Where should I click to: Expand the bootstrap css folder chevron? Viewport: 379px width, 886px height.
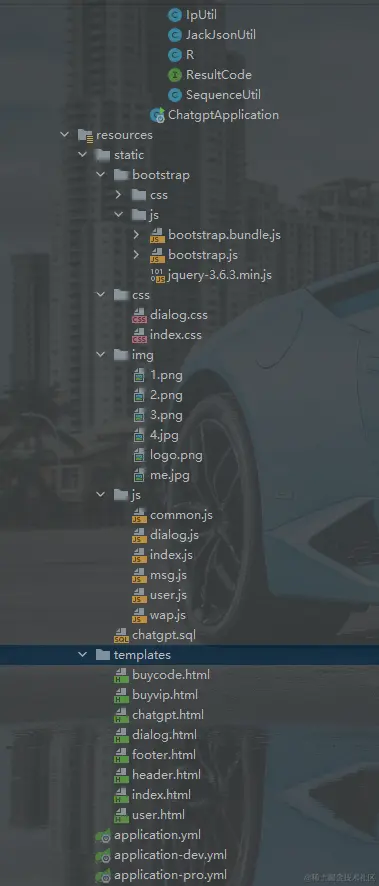(119, 195)
